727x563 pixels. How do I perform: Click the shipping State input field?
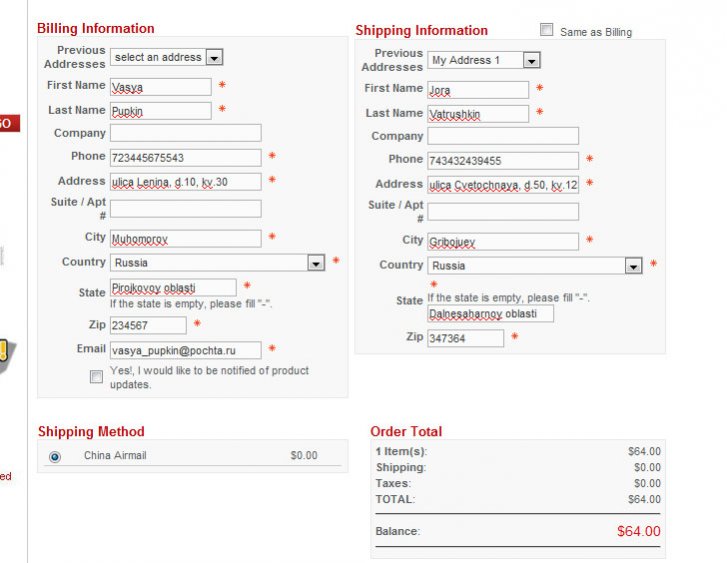(490, 314)
